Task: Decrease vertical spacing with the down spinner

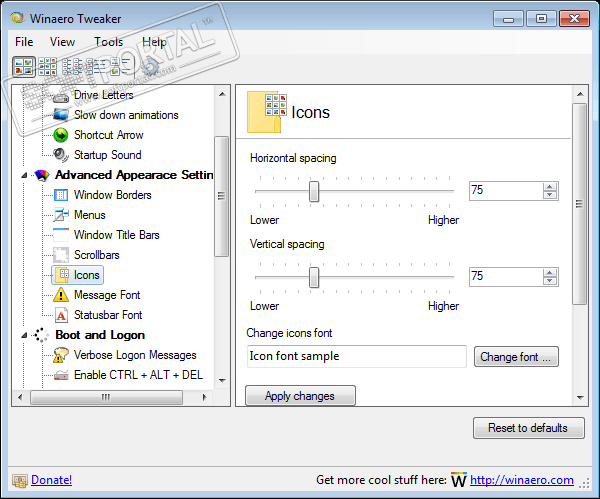Action: (x=550, y=281)
